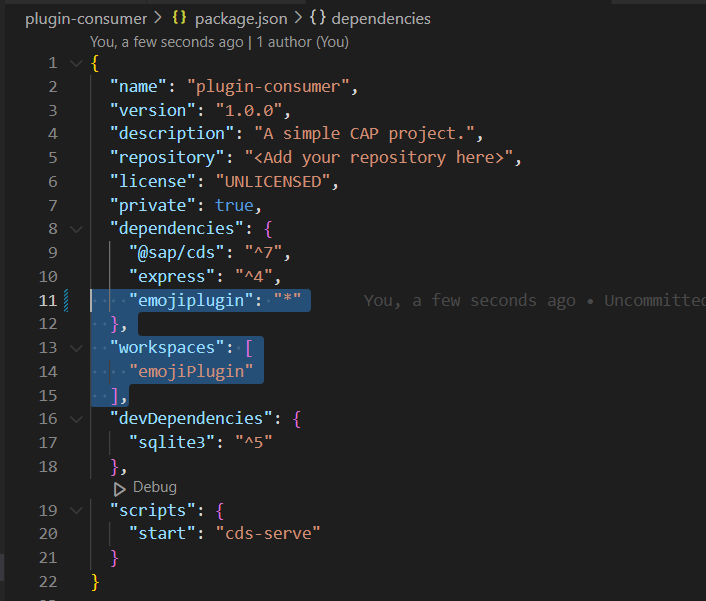Click the braces icon before dependencies breadcrumb
The height and width of the screenshot is (601, 706).
click(317, 18)
